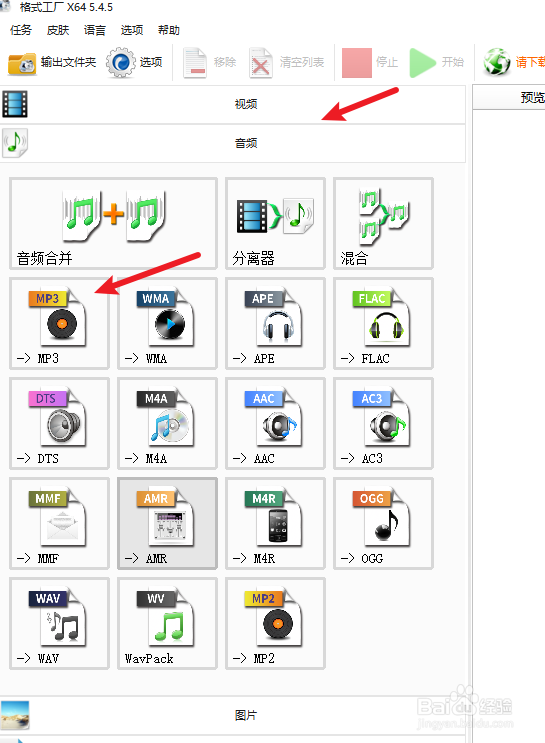Click the 选项 gear toolbar button

[135, 63]
